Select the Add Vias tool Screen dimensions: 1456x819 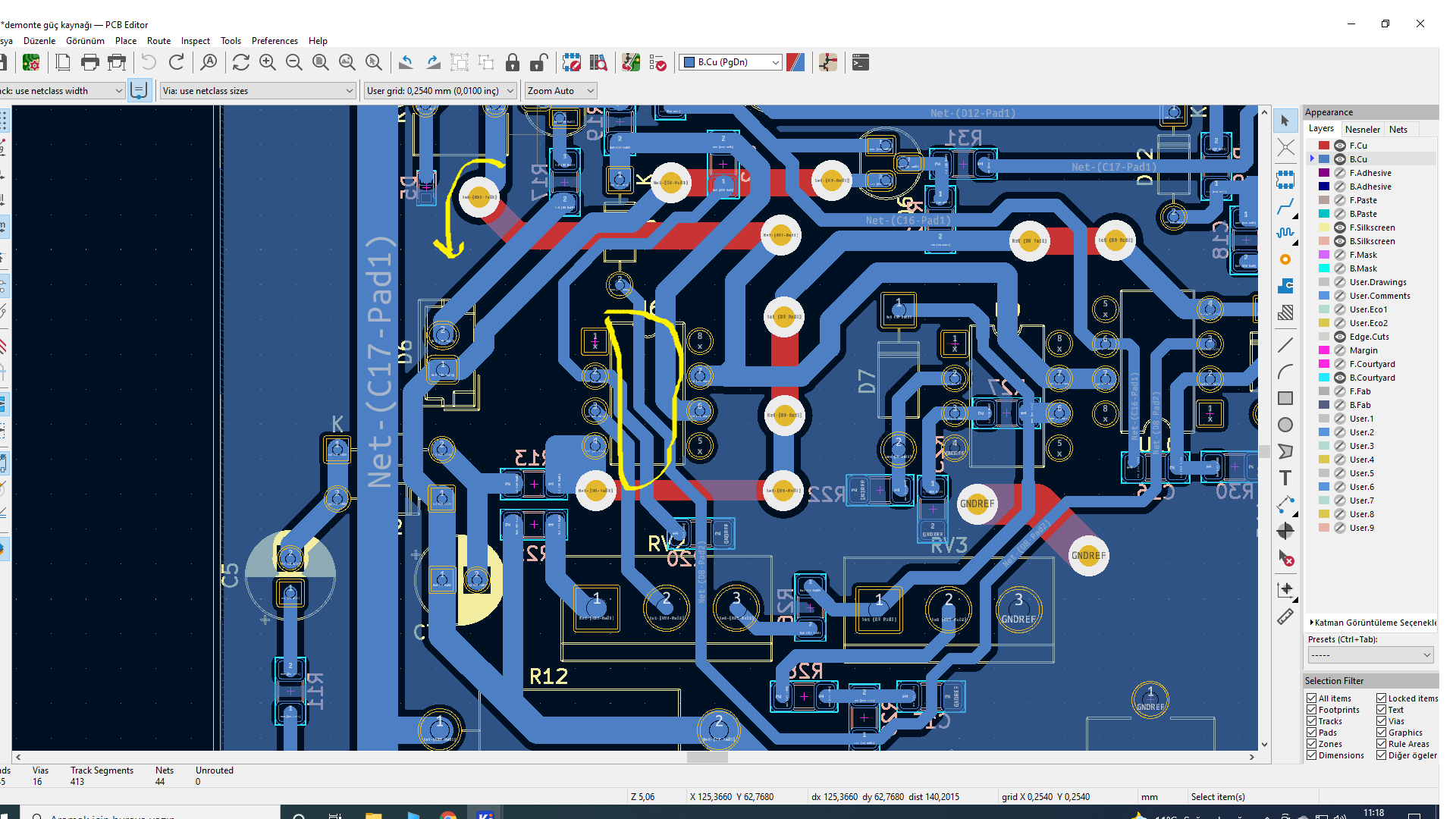pyautogui.click(x=1285, y=259)
